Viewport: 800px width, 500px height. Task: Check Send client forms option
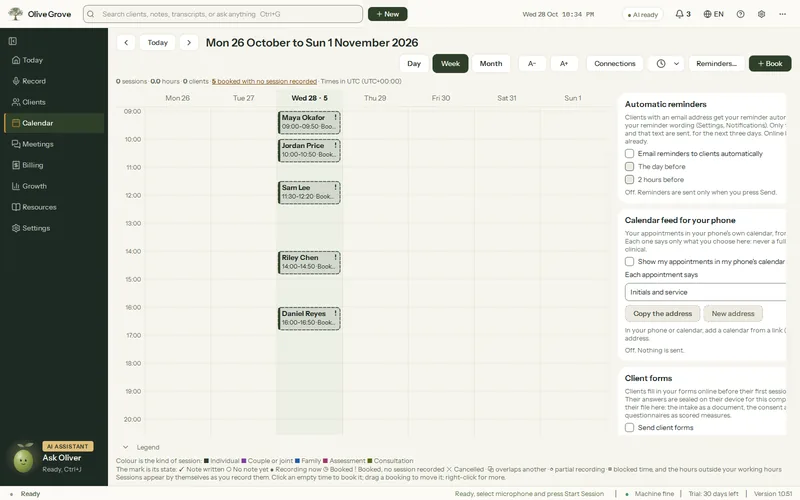coord(630,428)
